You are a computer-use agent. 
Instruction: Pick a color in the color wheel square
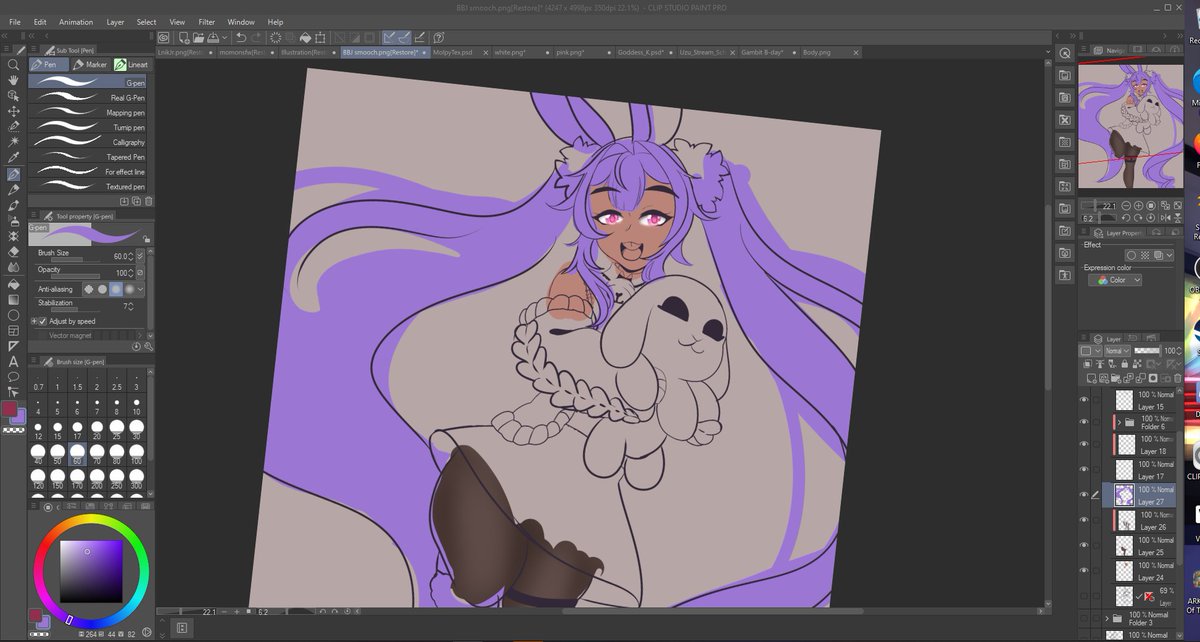(x=91, y=571)
